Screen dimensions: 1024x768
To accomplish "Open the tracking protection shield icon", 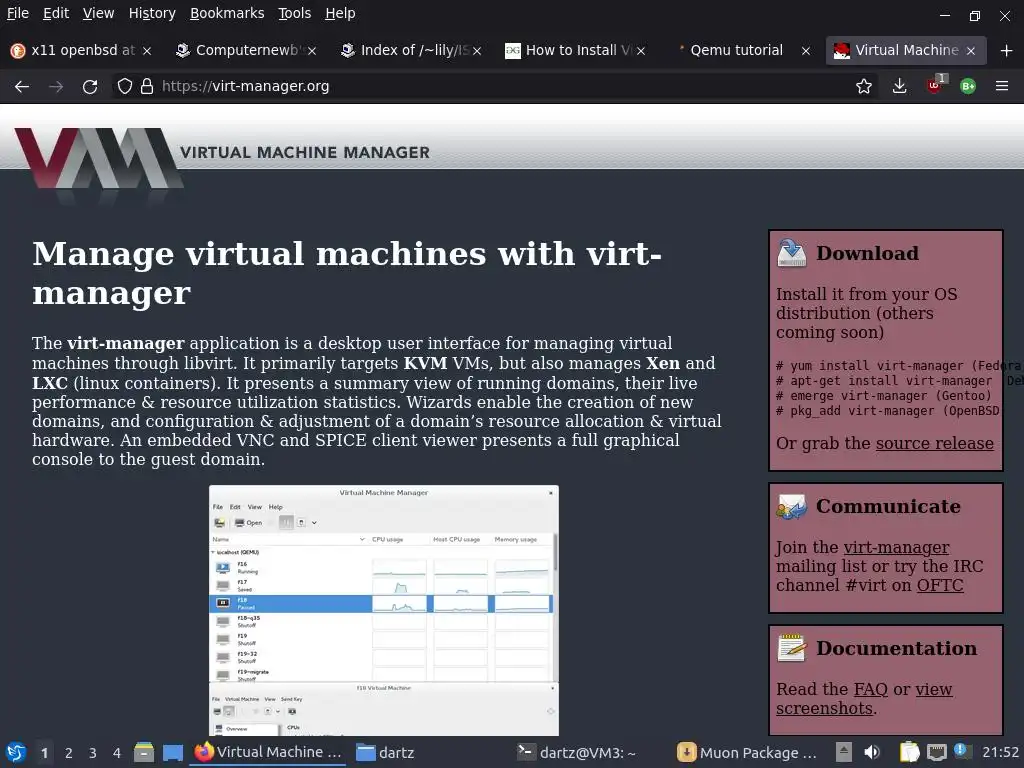I will [x=125, y=86].
